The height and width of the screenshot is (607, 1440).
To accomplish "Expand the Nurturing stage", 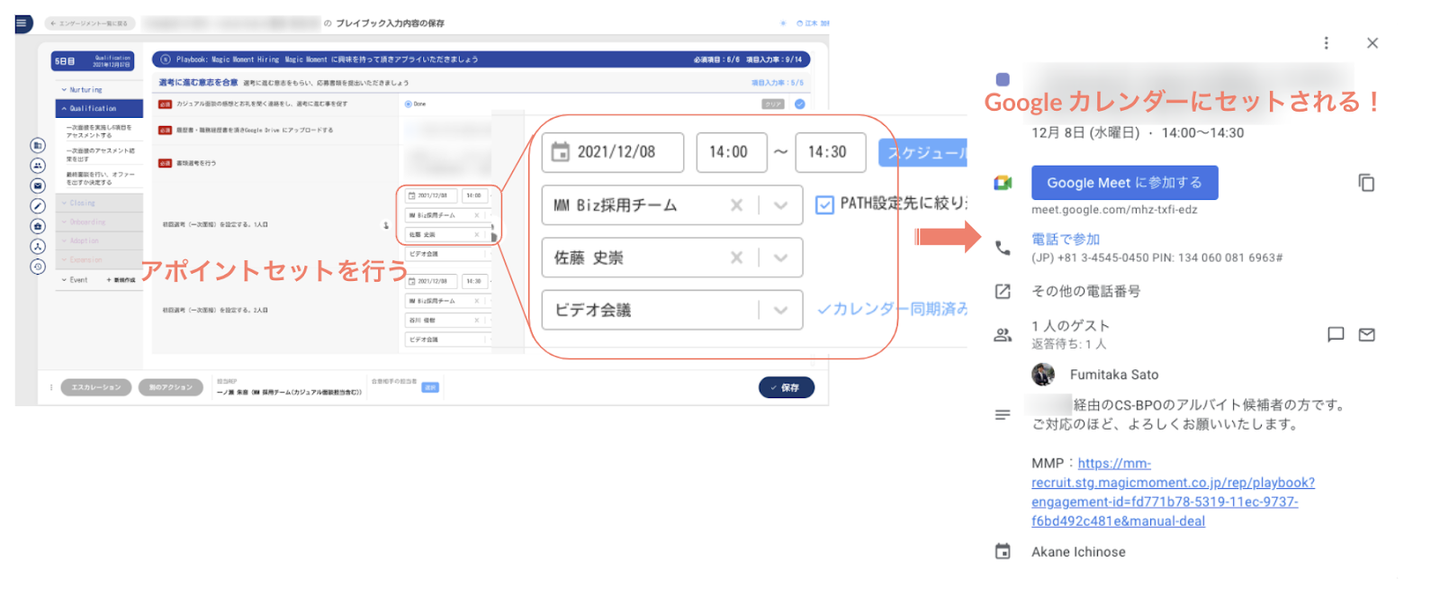I will click(x=99, y=90).
